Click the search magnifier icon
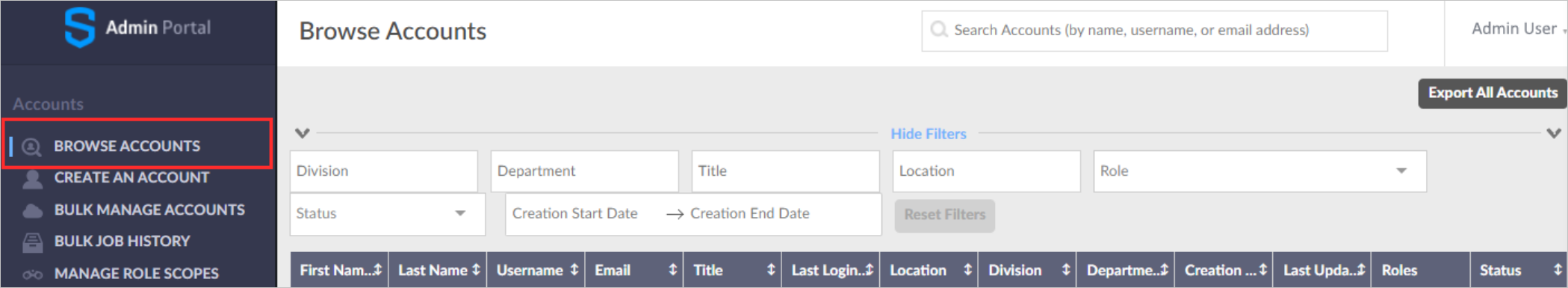Screen dimensions: 1568x288 (938, 30)
